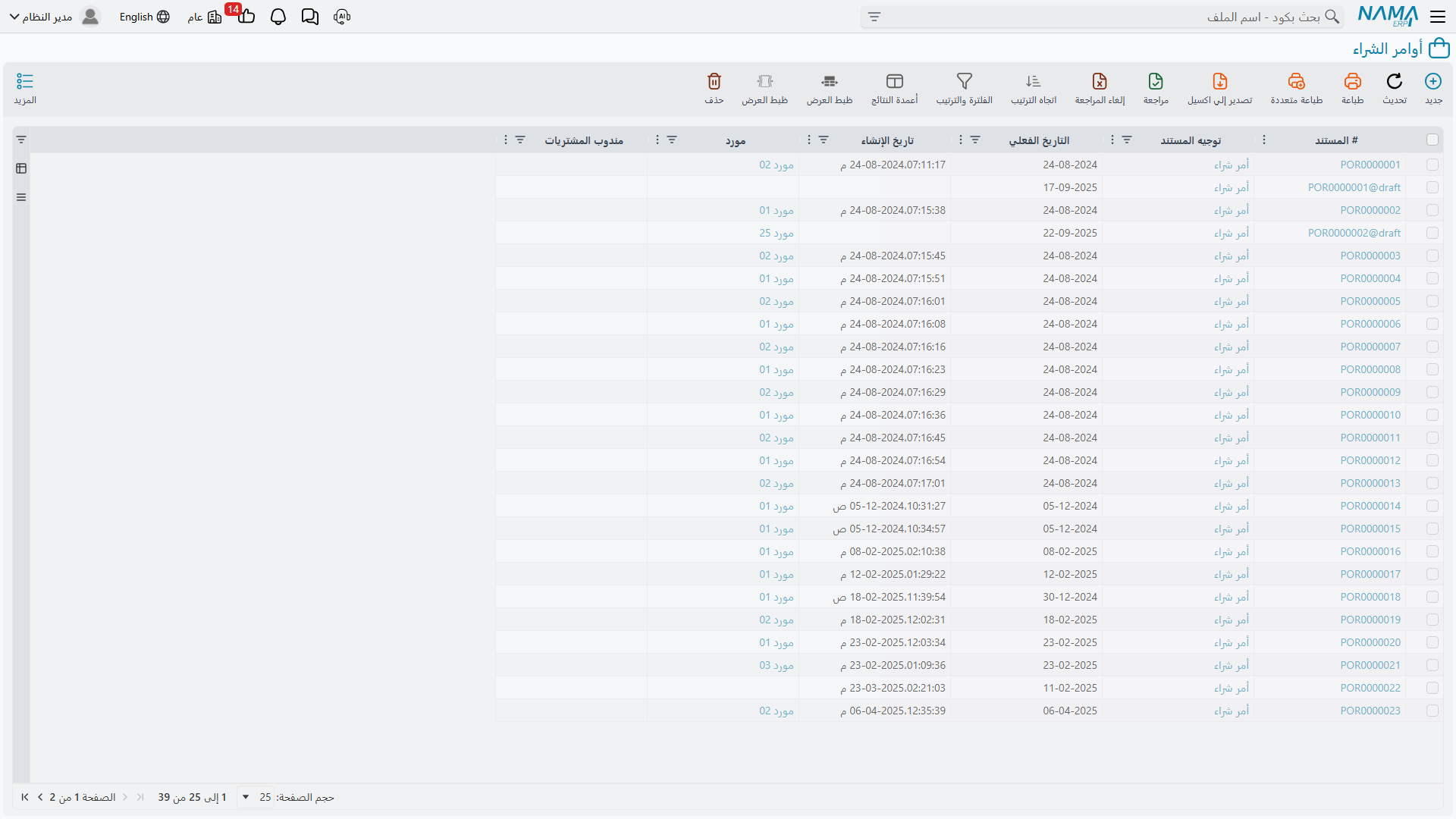Open the notifications bell
This screenshot has width=1456, height=819.
click(278, 17)
